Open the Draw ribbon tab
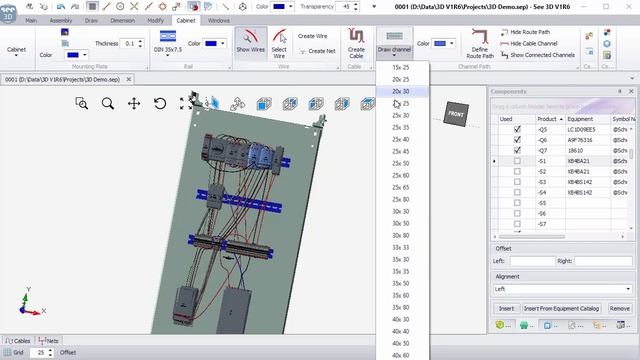640x360 pixels. pos(91,20)
